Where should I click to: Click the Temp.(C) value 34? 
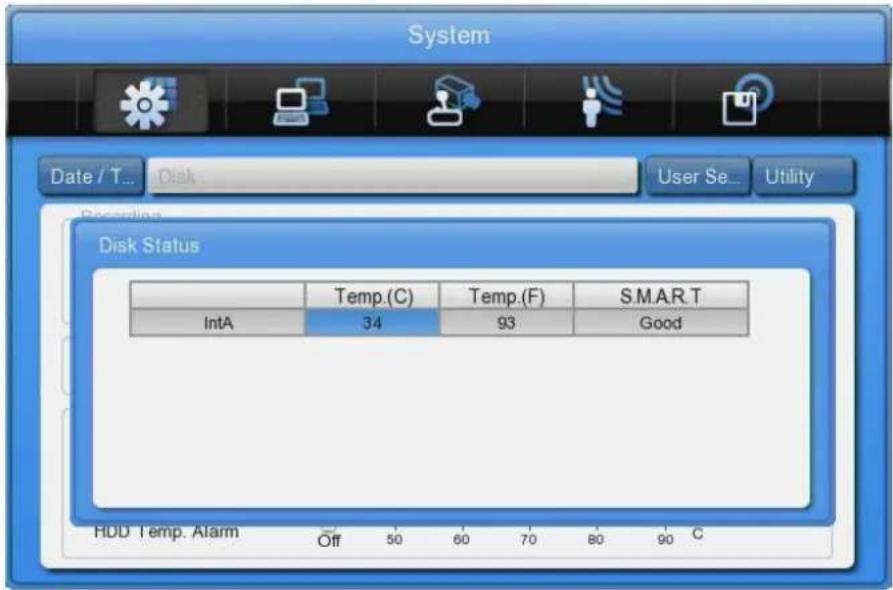(372, 323)
